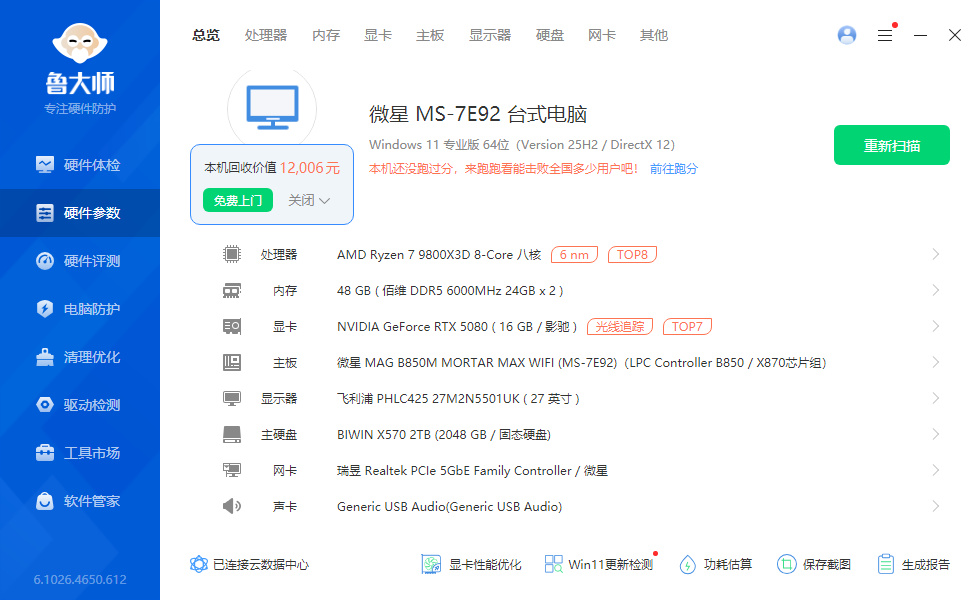980x600 pixels.
Task: Switch to the 其他 tab
Action: pos(654,36)
